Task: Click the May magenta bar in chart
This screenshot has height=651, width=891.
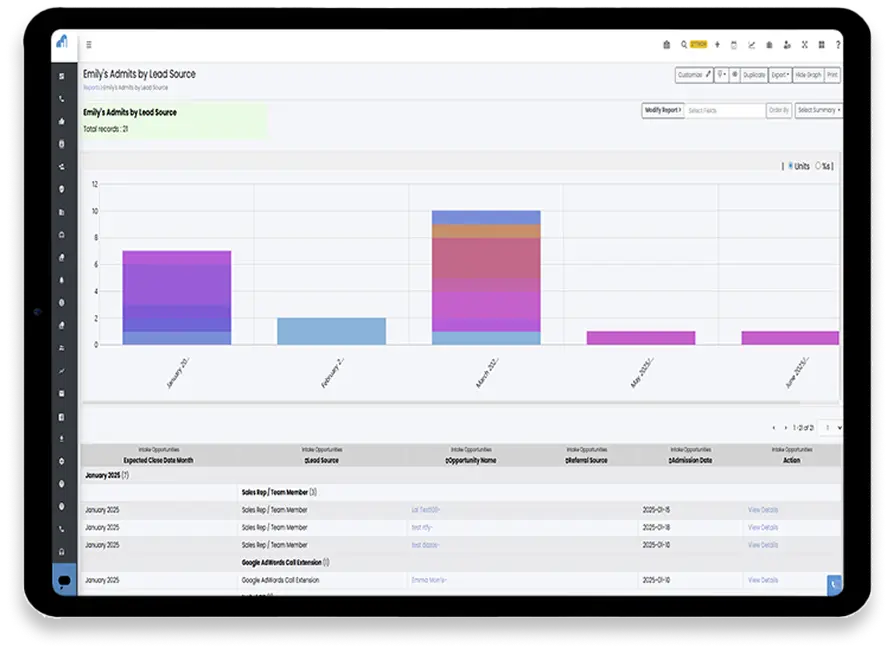Action: (640, 338)
